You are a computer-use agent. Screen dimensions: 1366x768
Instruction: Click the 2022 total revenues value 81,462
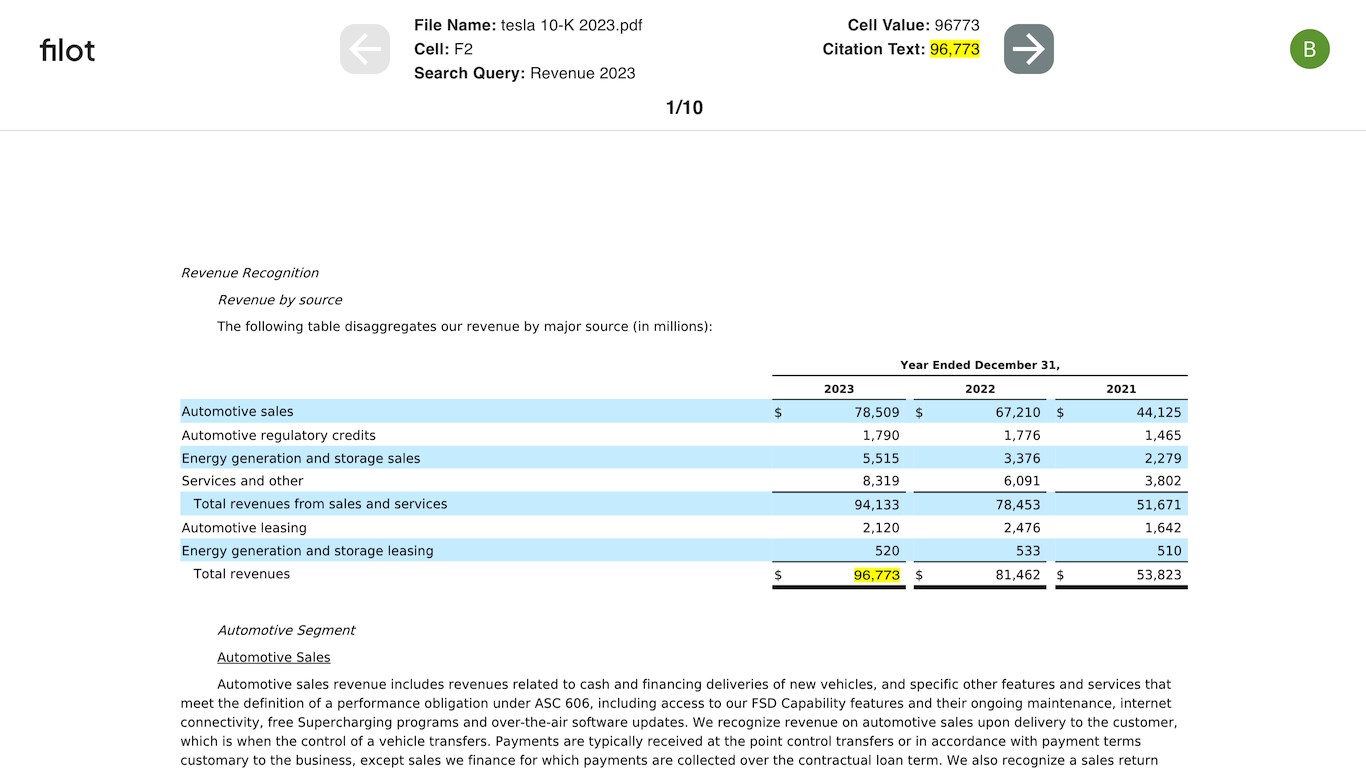(1017, 575)
